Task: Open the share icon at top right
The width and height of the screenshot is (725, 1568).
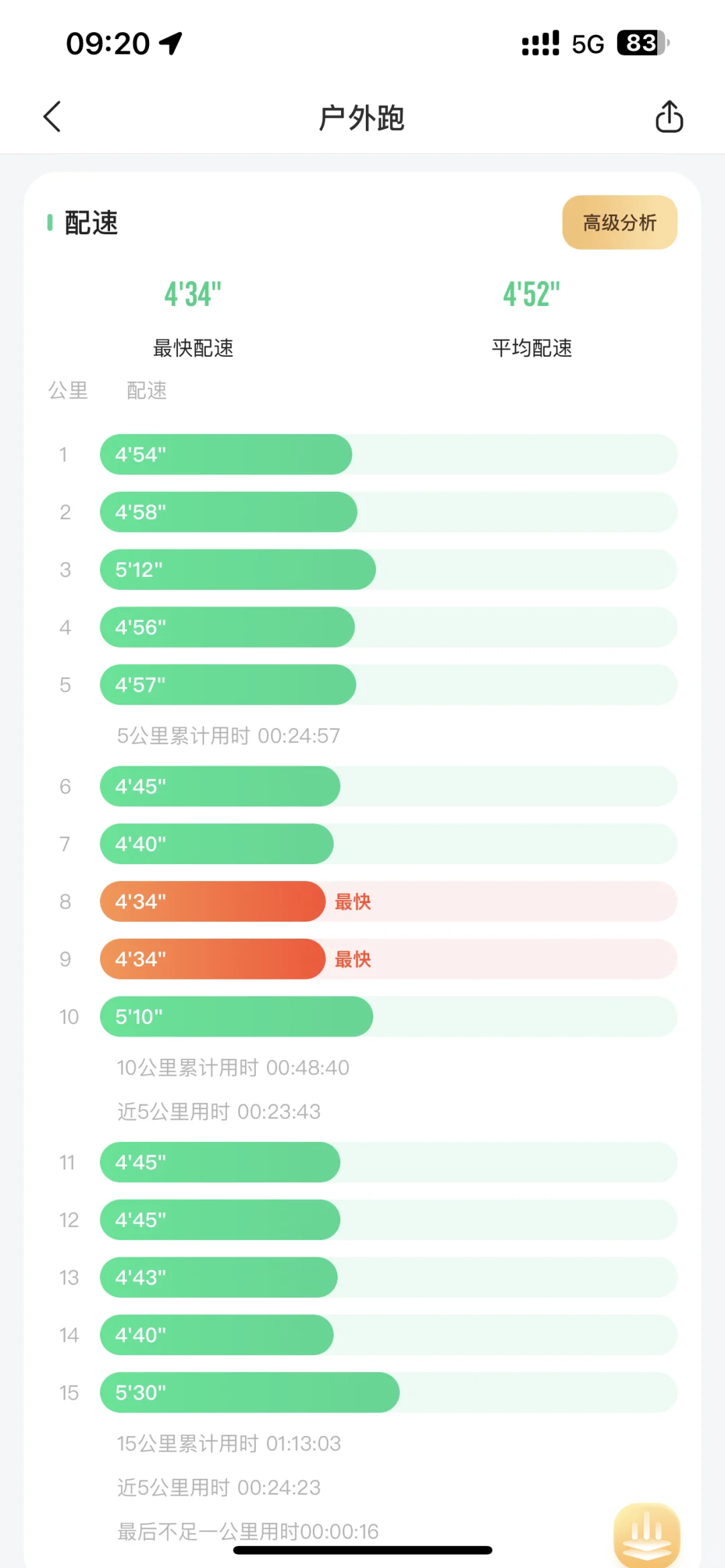Action: tap(669, 117)
